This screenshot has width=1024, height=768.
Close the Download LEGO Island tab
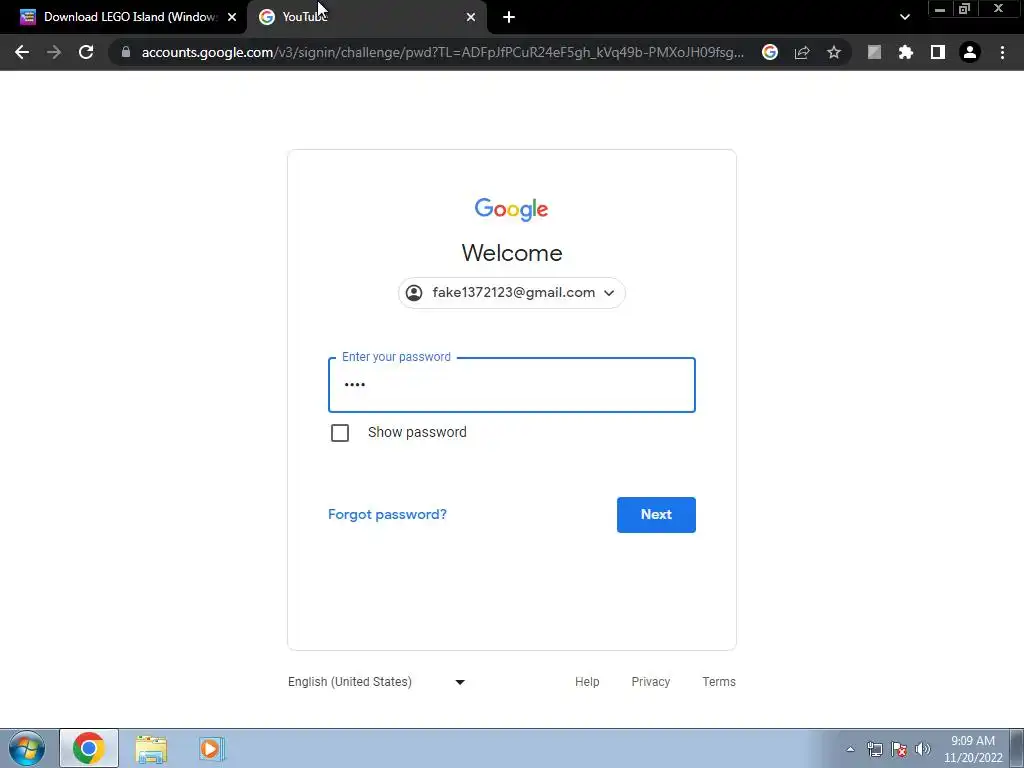tap(232, 17)
